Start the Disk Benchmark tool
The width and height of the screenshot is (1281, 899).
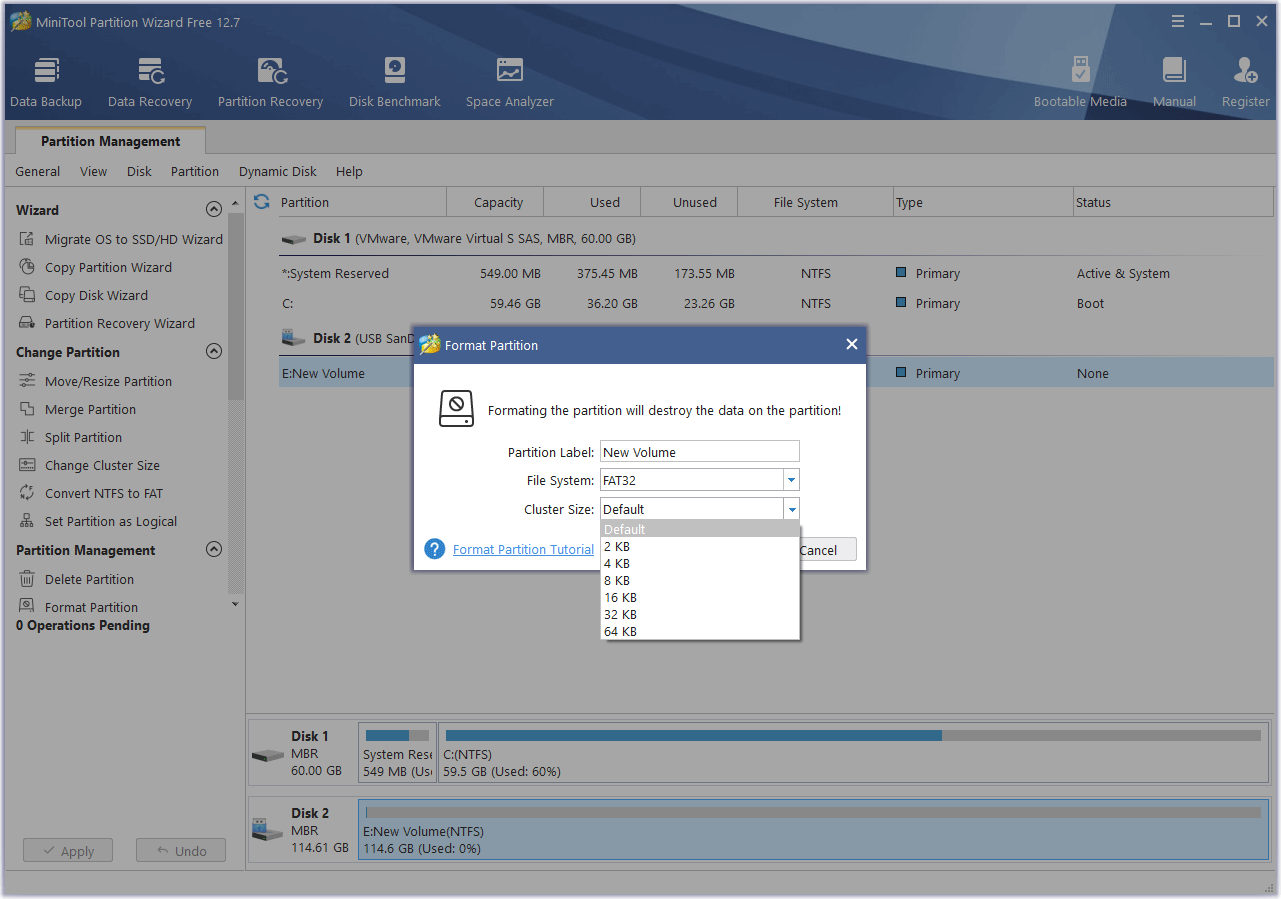pos(395,82)
